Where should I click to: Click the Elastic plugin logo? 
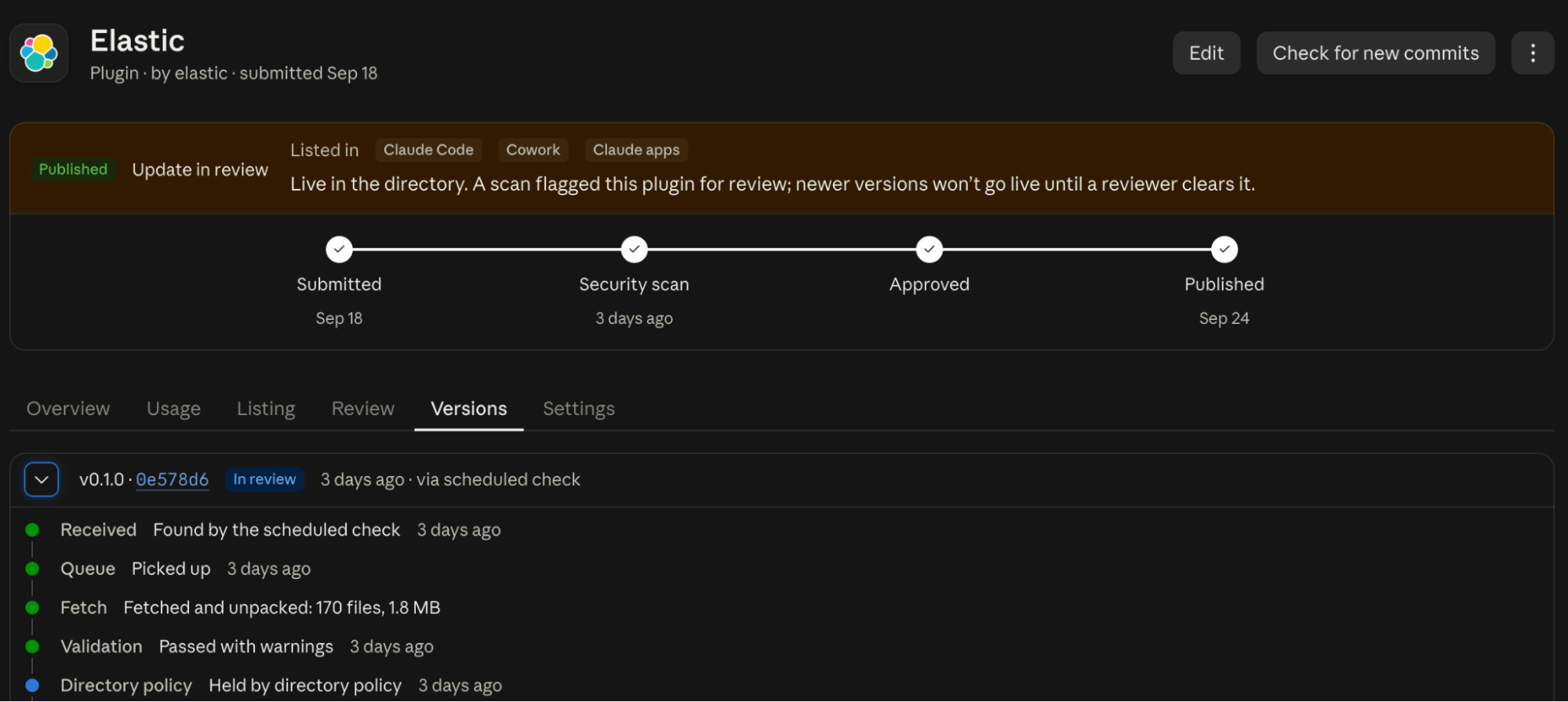pyautogui.click(x=39, y=53)
